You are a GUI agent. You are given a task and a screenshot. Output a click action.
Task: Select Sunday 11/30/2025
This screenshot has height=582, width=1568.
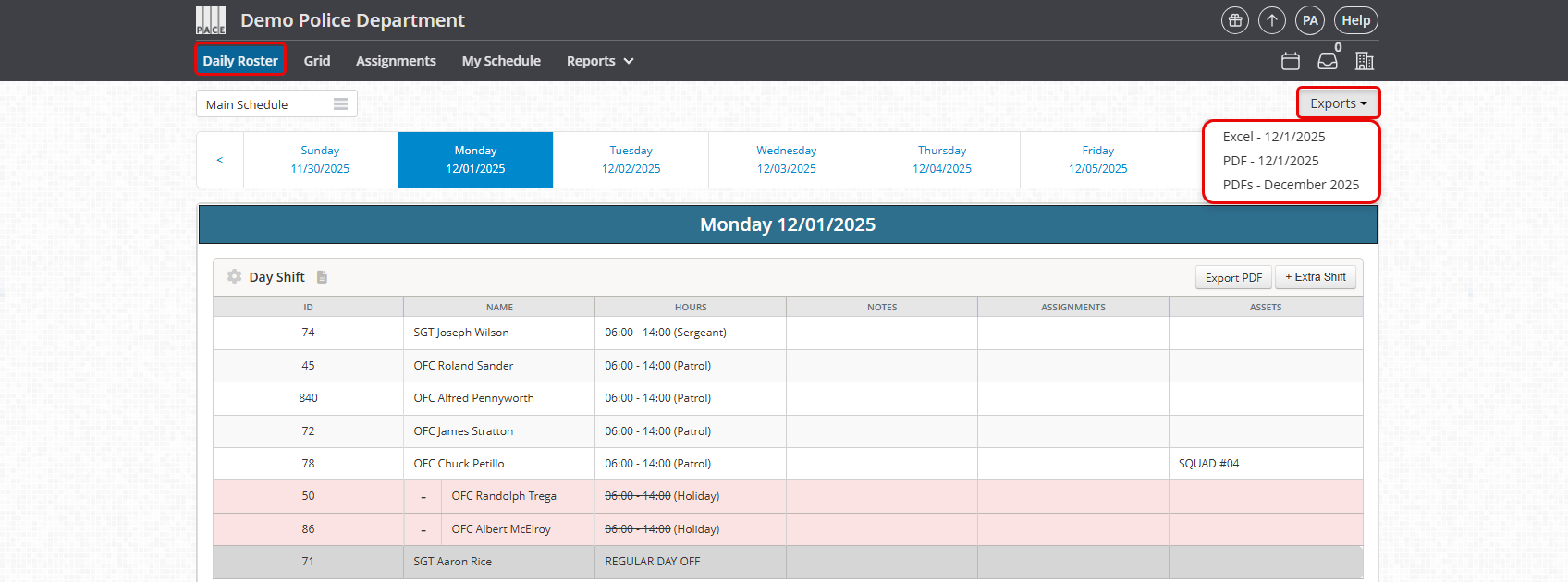coord(320,160)
